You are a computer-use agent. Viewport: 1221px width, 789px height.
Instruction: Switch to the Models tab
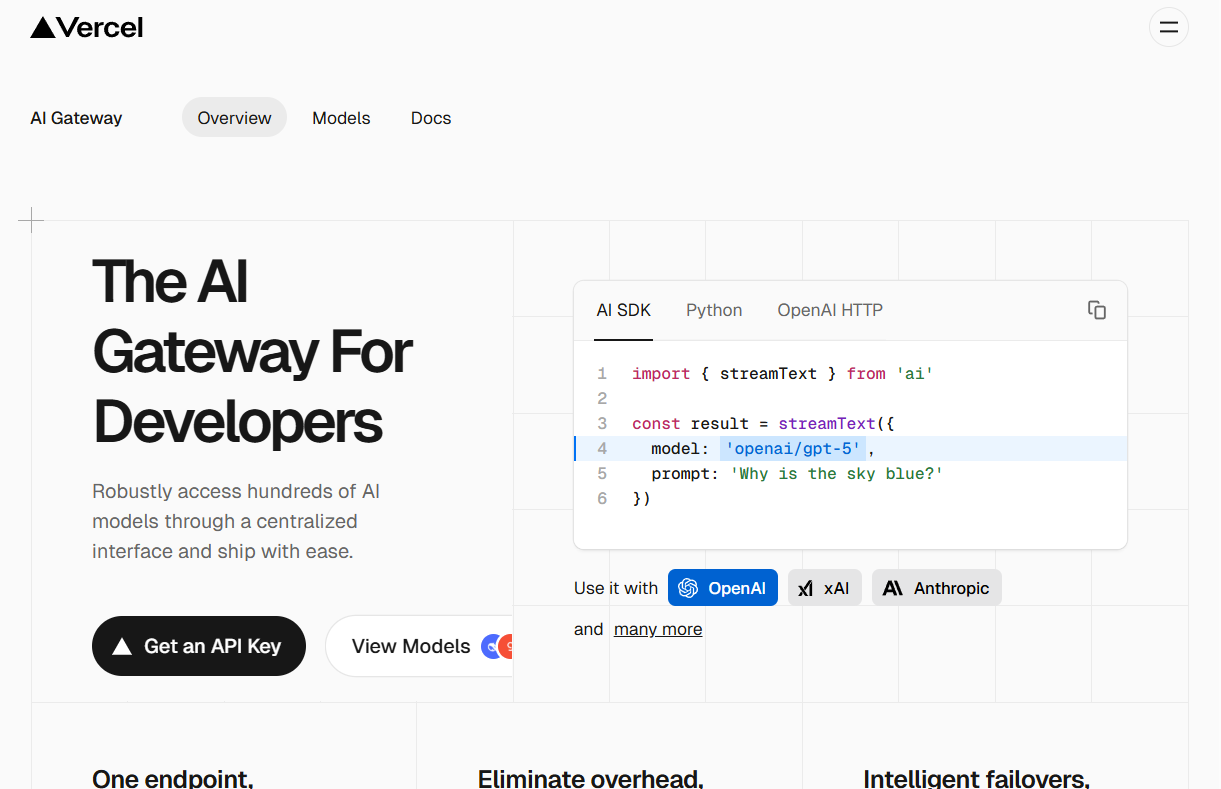point(341,118)
